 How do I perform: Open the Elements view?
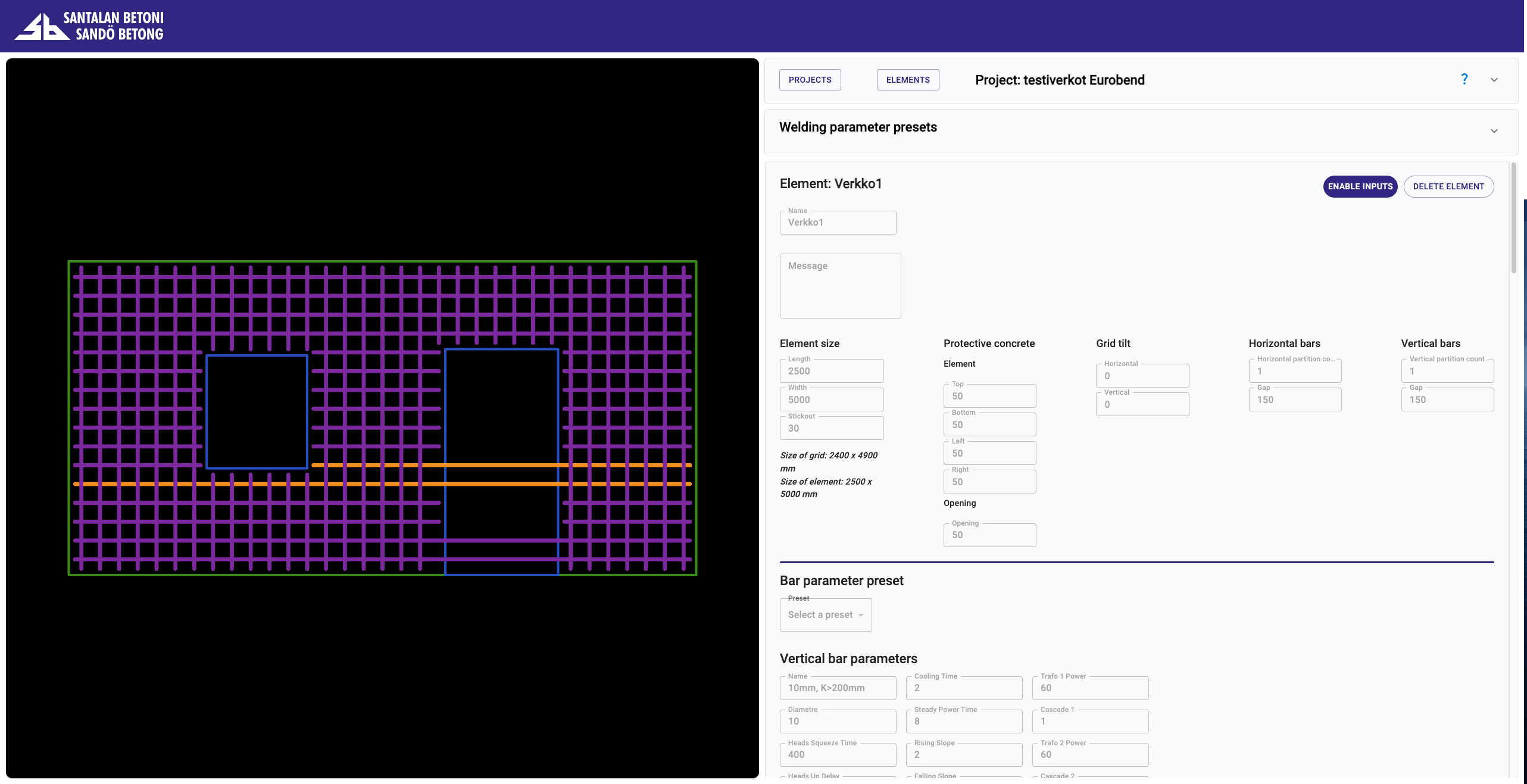tap(908, 80)
